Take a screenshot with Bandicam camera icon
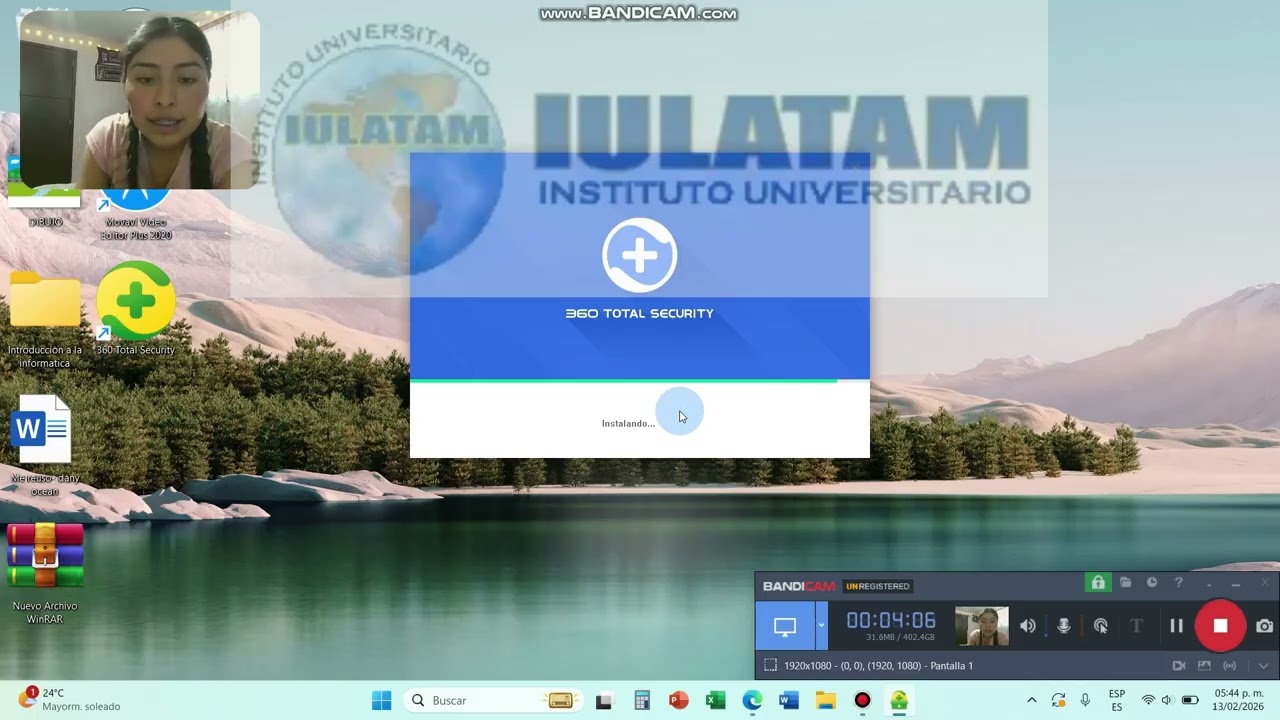Image resolution: width=1280 pixels, height=720 pixels. [x=1265, y=626]
